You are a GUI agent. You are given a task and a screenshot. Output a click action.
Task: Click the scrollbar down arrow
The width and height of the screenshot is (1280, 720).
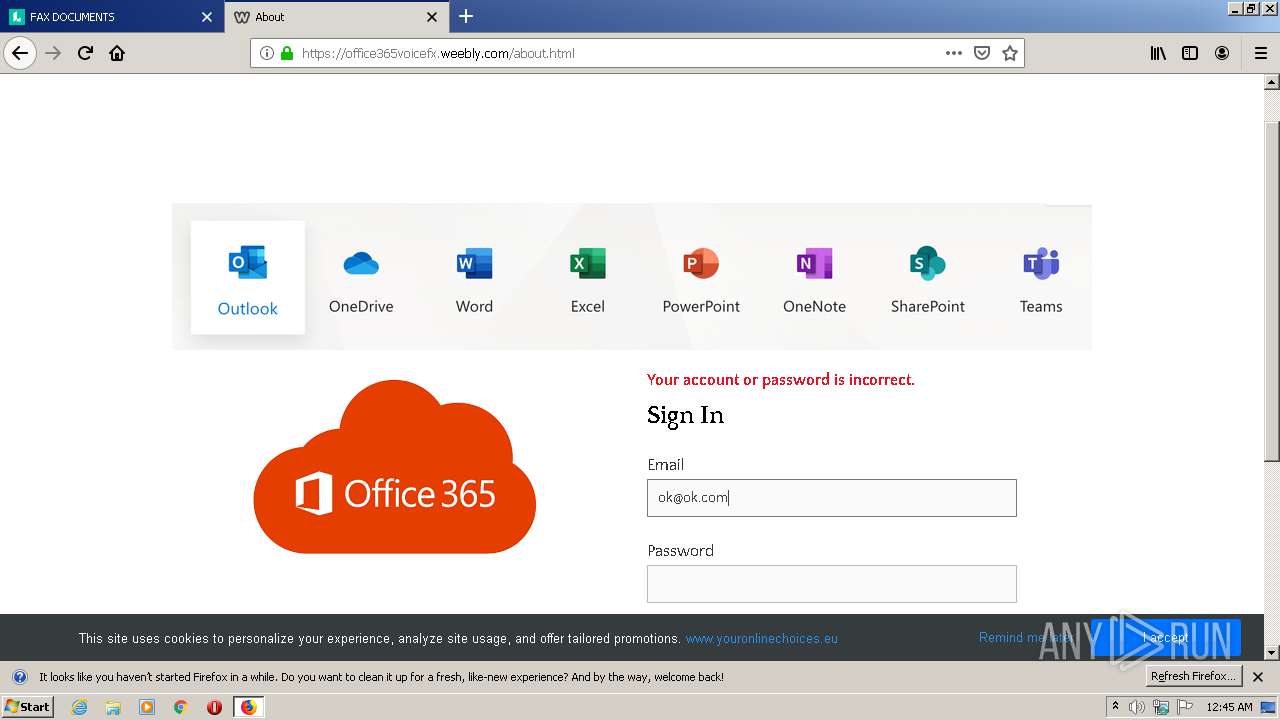(1272, 653)
